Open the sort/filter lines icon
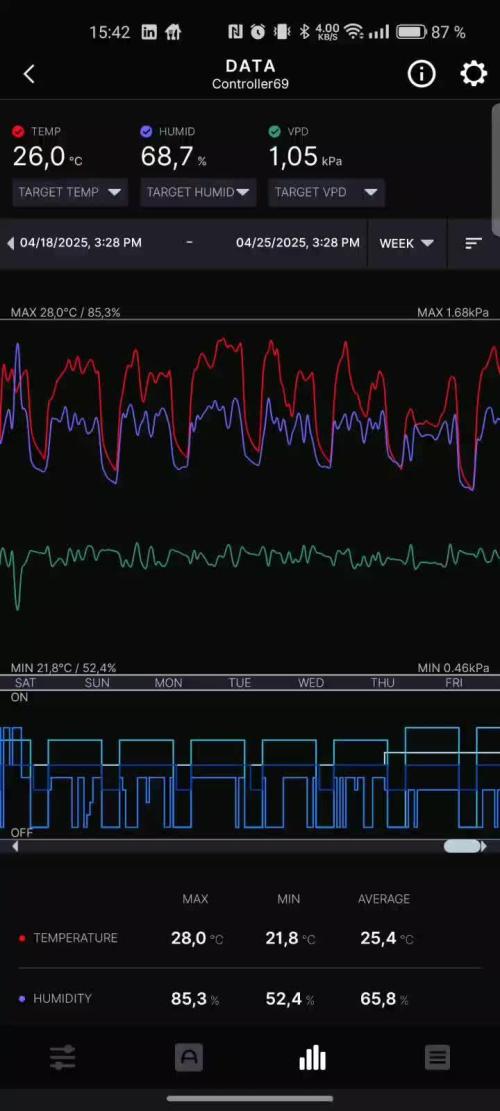This screenshot has height=1111, width=500. coord(473,243)
